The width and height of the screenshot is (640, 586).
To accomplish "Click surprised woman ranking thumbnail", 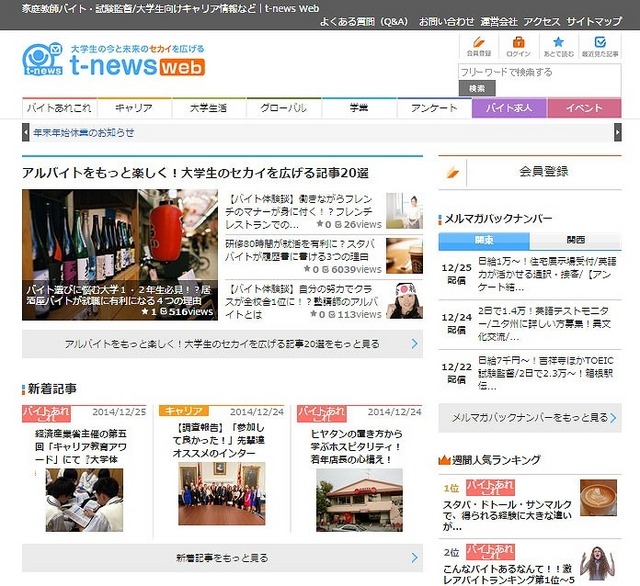I will [x=598, y=563].
